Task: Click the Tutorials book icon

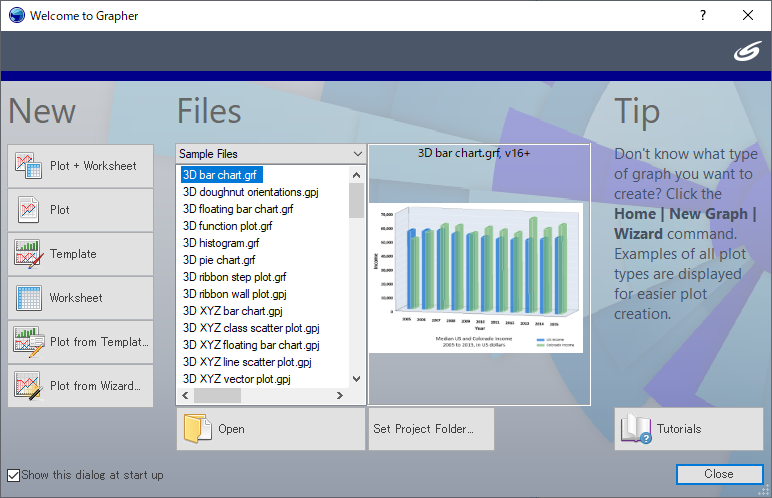Action: tap(636, 429)
